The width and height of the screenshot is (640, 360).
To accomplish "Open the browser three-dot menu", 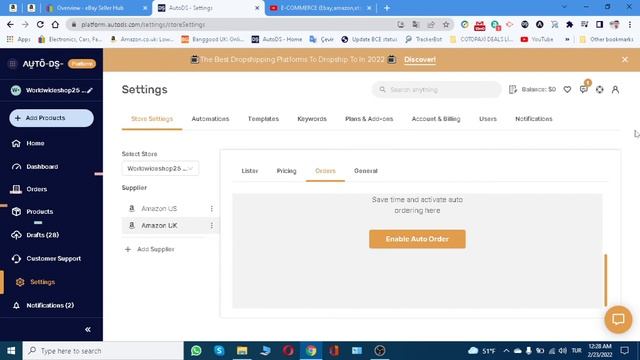I will (x=629, y=24).
